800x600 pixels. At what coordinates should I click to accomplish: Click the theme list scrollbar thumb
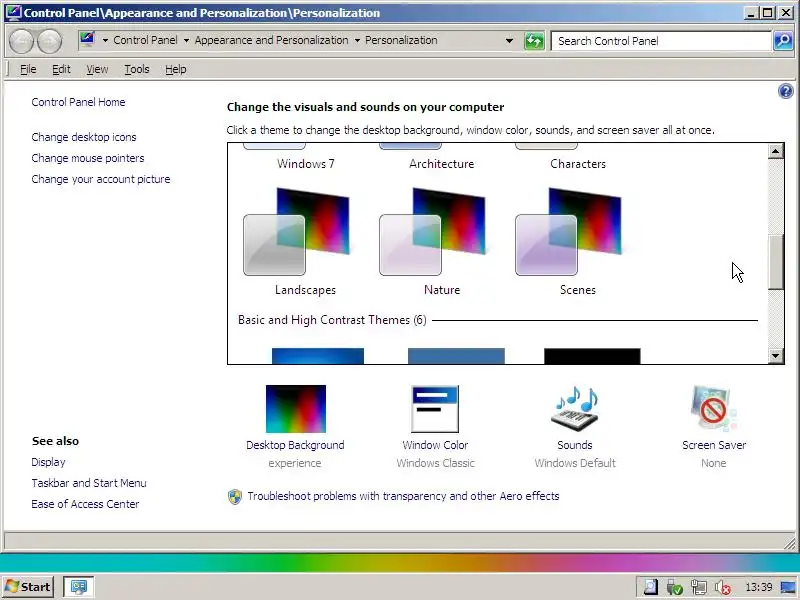pos(776,263)
